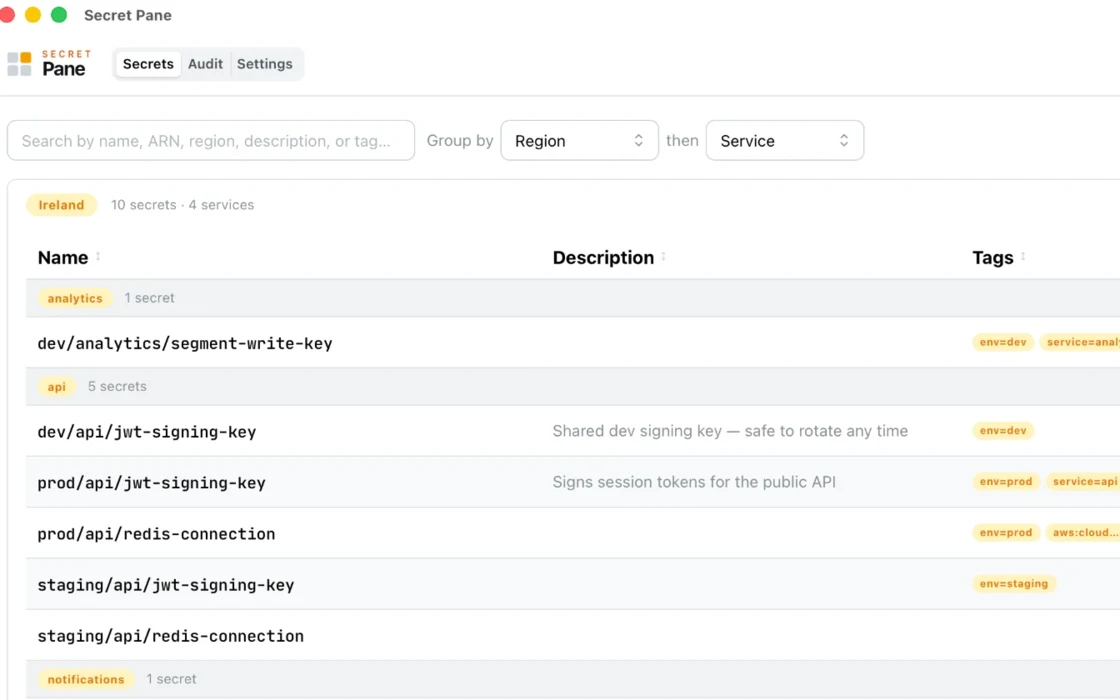1120x700 pixels.
Task: Click the Ireland region badge
Action: (61, 205)
